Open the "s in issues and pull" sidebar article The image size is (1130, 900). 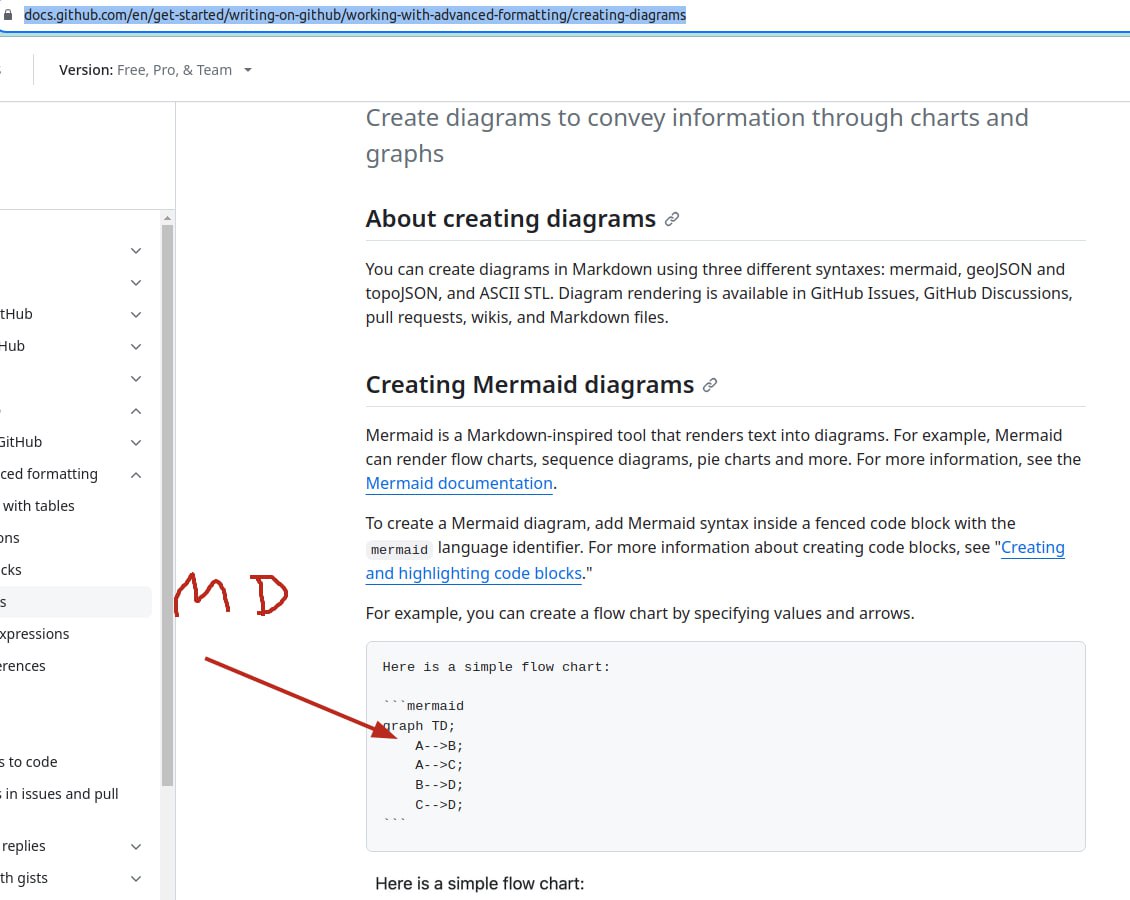[59, 794]
